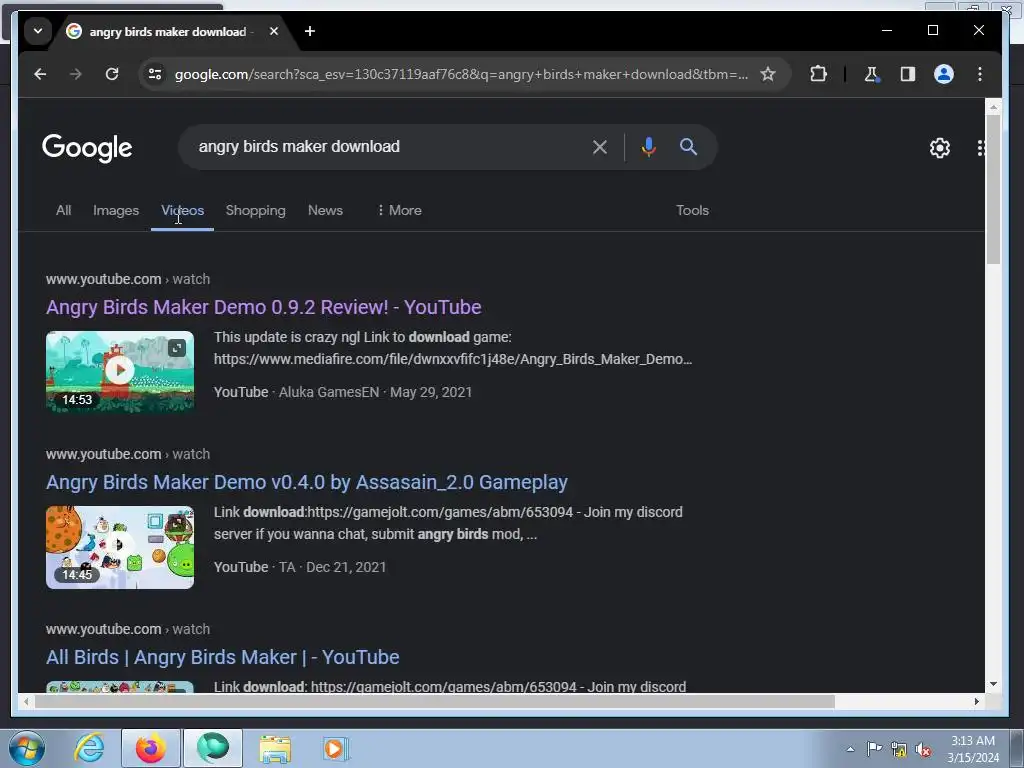1024x768 pixels.
Task: Open Chrome Labs flask icon
Action: tap(871, 74)
